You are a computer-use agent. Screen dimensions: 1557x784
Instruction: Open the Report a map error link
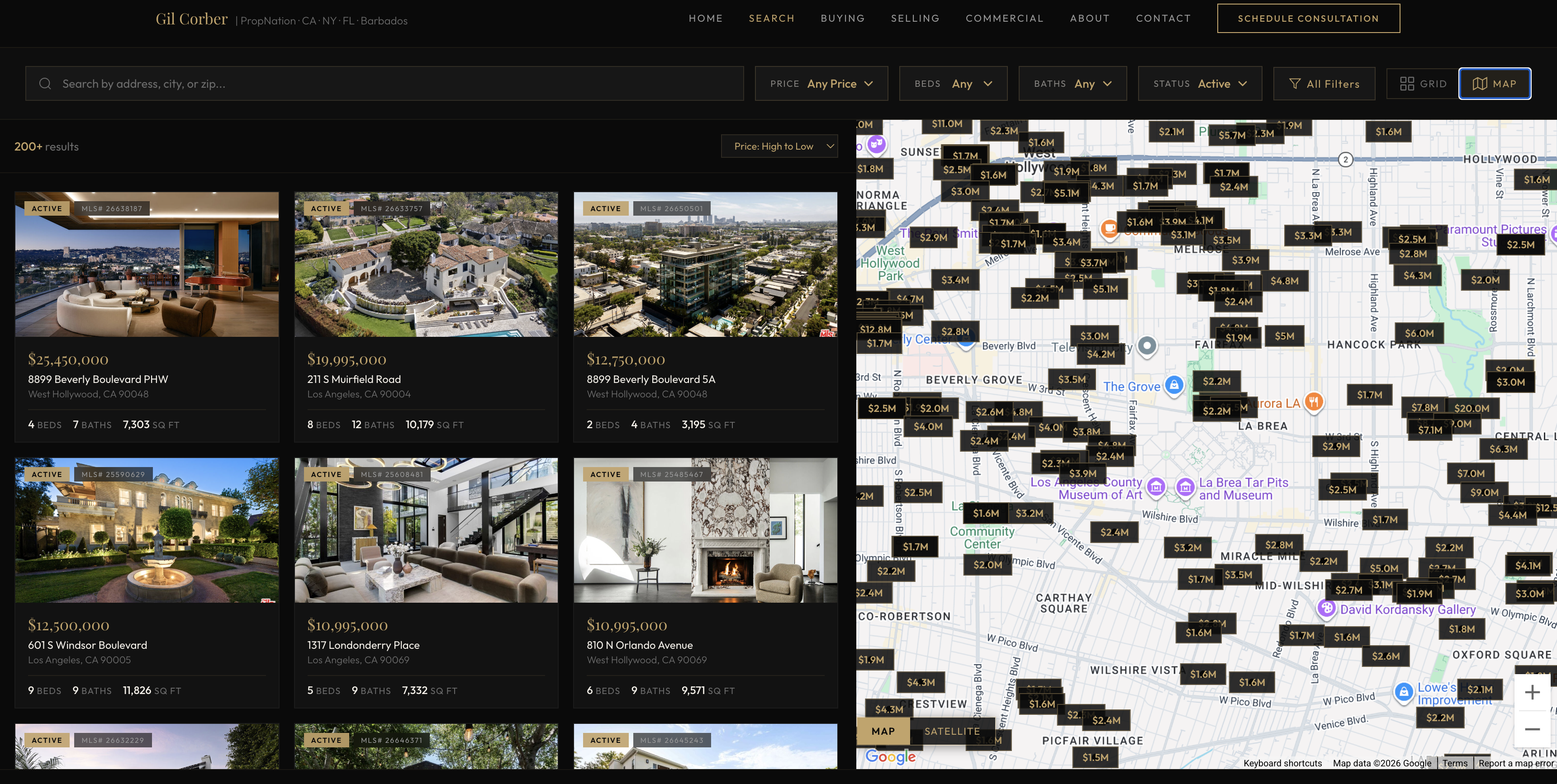(1517, 763)
